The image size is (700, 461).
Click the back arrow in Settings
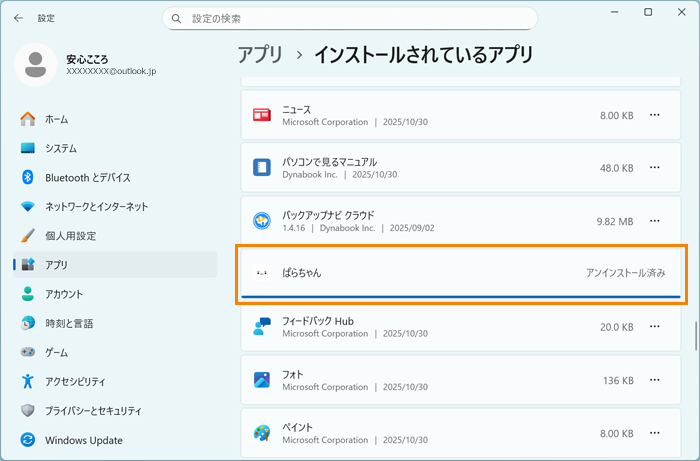tap(18, 18)
